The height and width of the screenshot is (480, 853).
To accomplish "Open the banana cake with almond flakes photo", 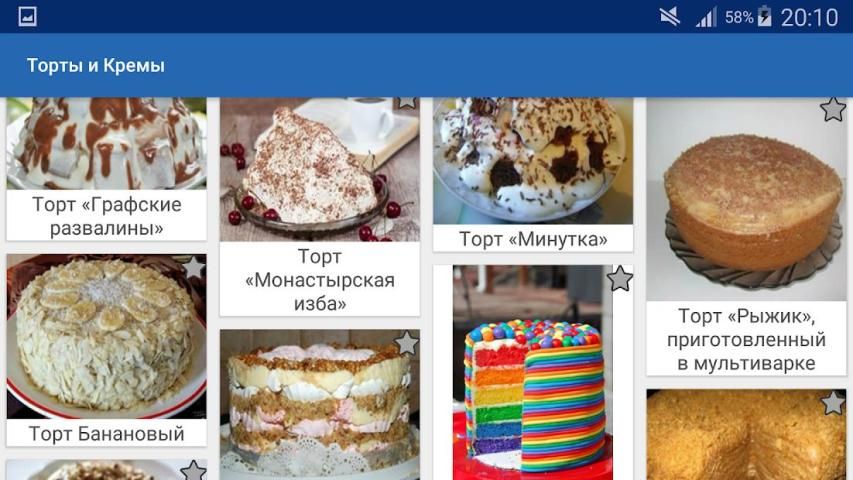I will 107,336.
